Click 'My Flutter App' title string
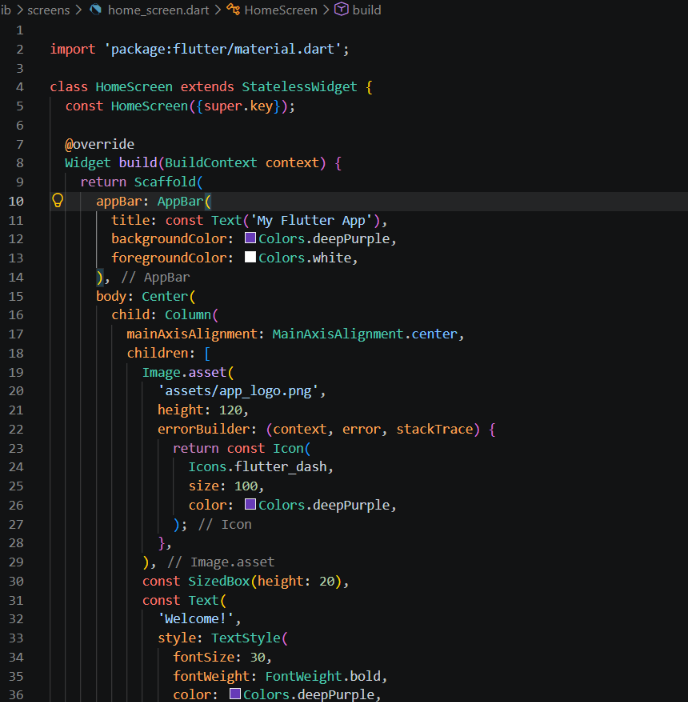 (x=311, y=220)
